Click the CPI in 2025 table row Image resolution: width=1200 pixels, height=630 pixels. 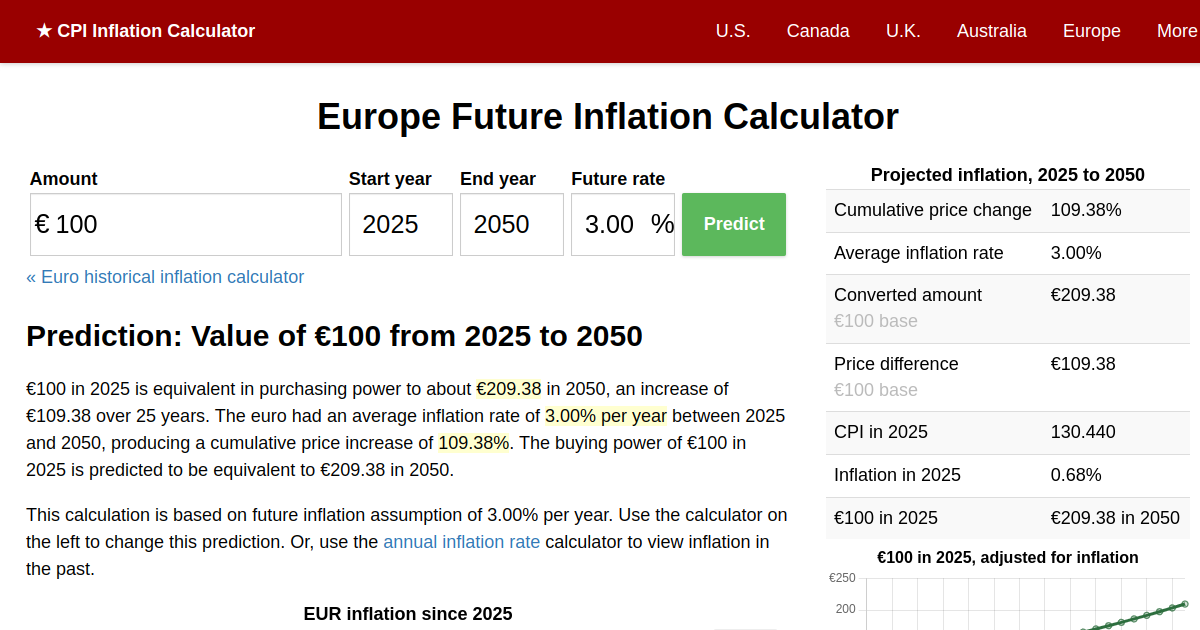(1007, 432)
